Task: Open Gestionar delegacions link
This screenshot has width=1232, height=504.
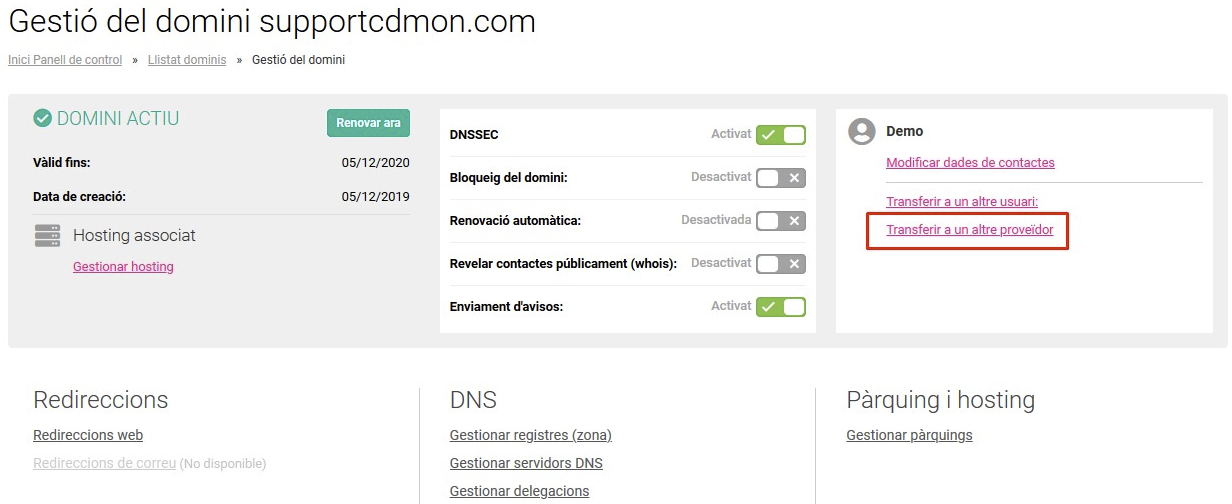Action: tap(519, 491)
